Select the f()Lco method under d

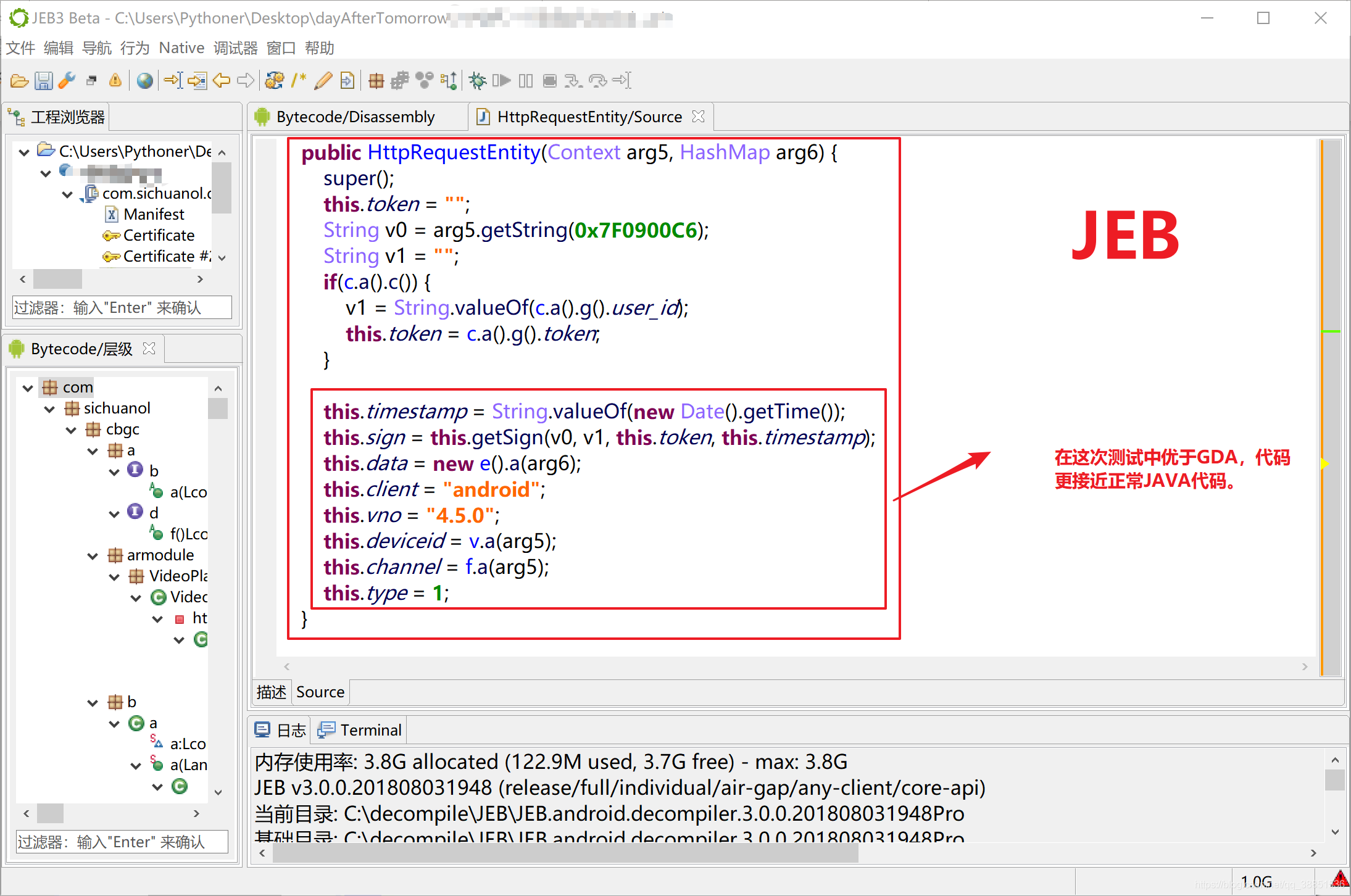179,534
